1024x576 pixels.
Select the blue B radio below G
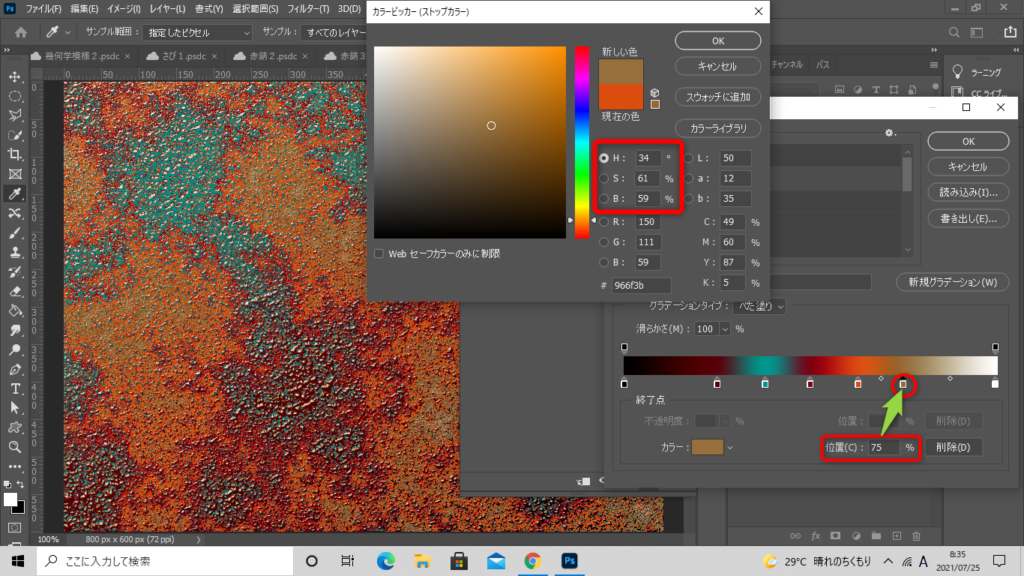point(604,263)
